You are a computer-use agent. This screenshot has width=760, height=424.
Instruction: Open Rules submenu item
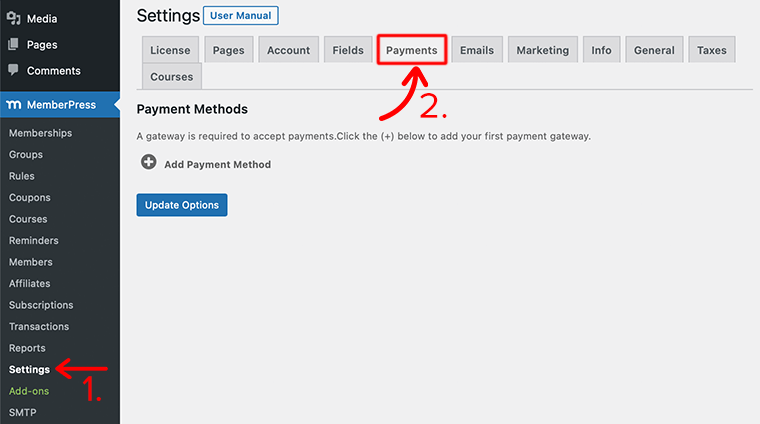(21, 176)
